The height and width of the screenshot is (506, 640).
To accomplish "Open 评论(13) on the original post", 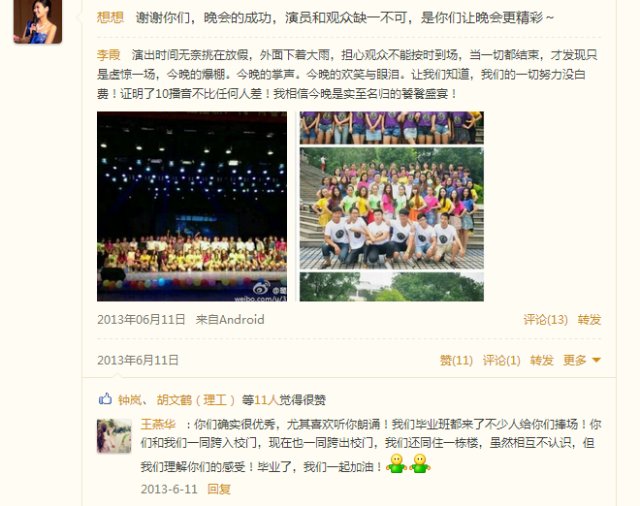I will click(x=545, y=320).
